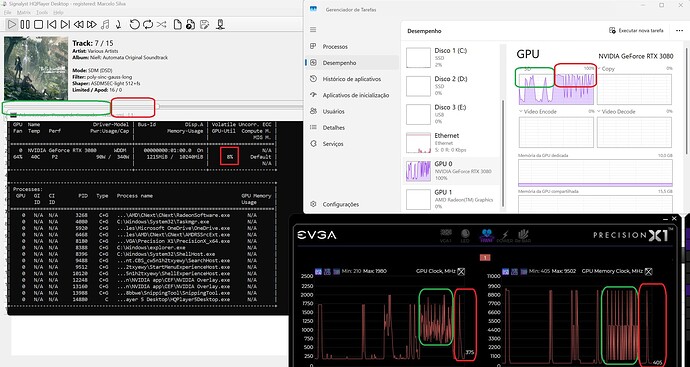Screen dimensions: 690x367
Task: Click the circular single-arrow repeat icon
Action: (135, 25)
